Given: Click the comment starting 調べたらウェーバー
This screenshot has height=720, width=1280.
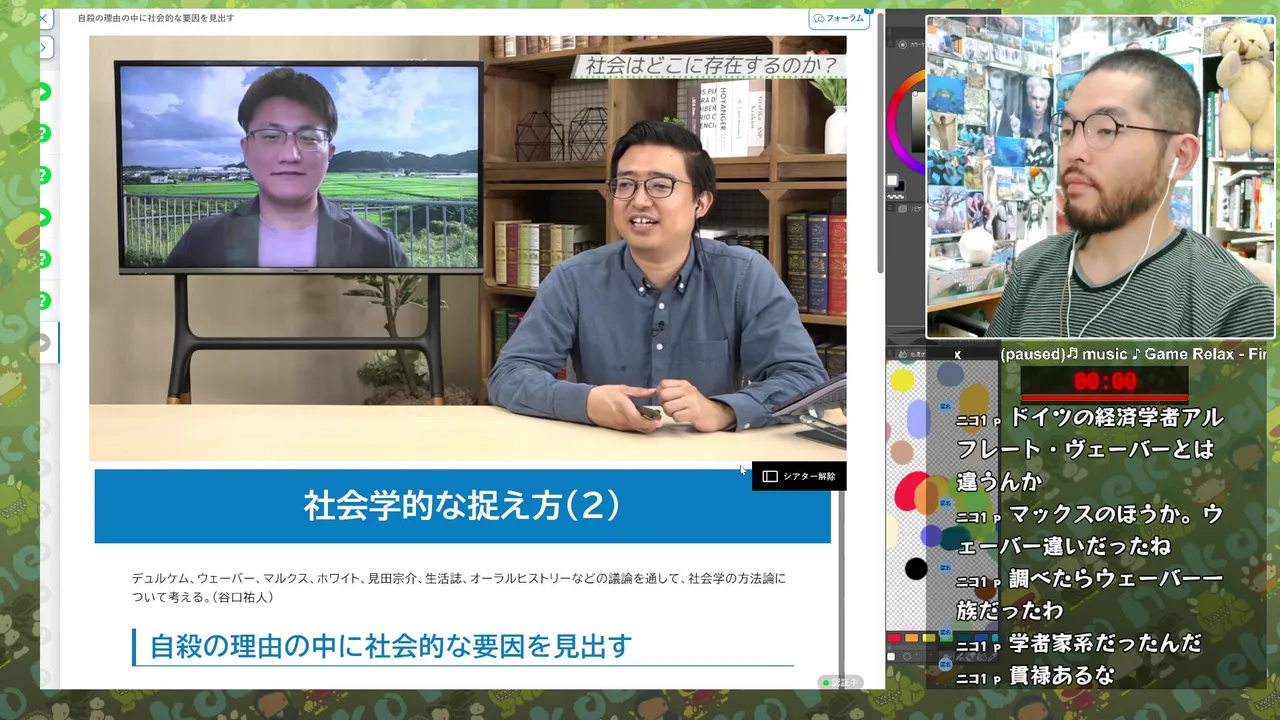Looking at the screenshot, I should [1090, 594].
